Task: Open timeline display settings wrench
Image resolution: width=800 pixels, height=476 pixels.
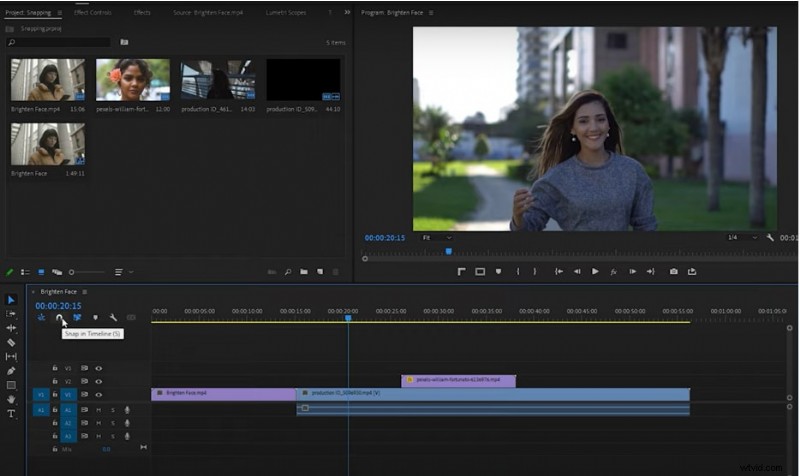Action: 113,317
